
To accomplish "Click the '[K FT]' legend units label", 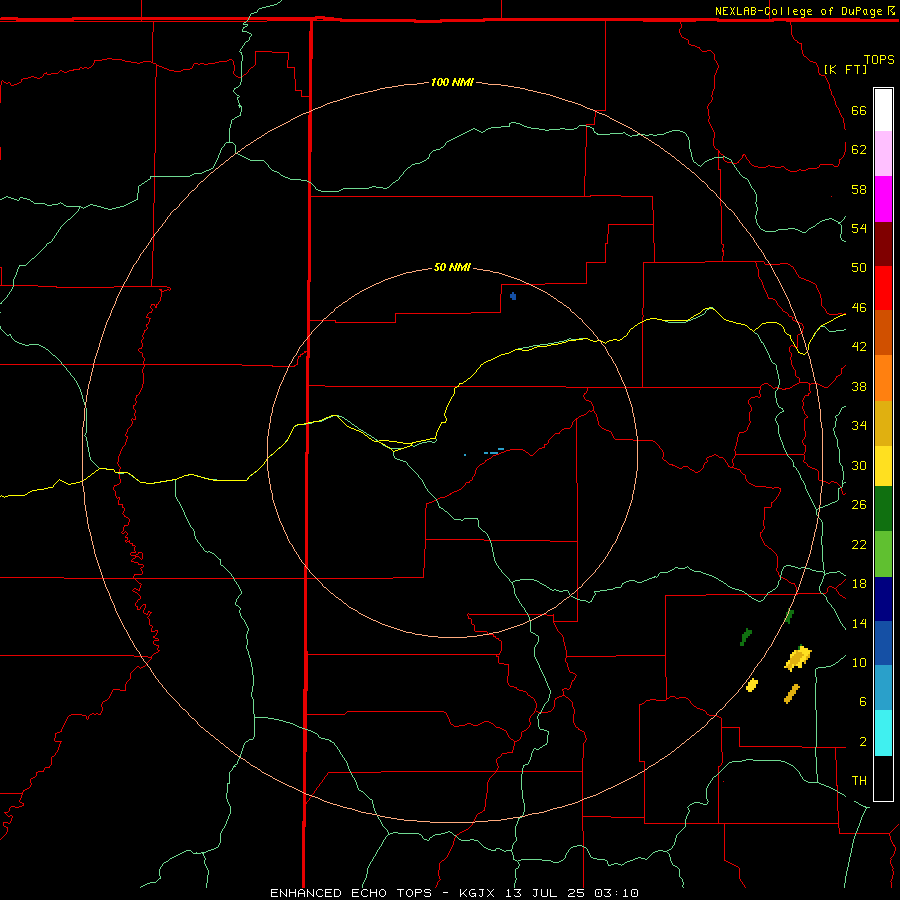I will point(845,69).
